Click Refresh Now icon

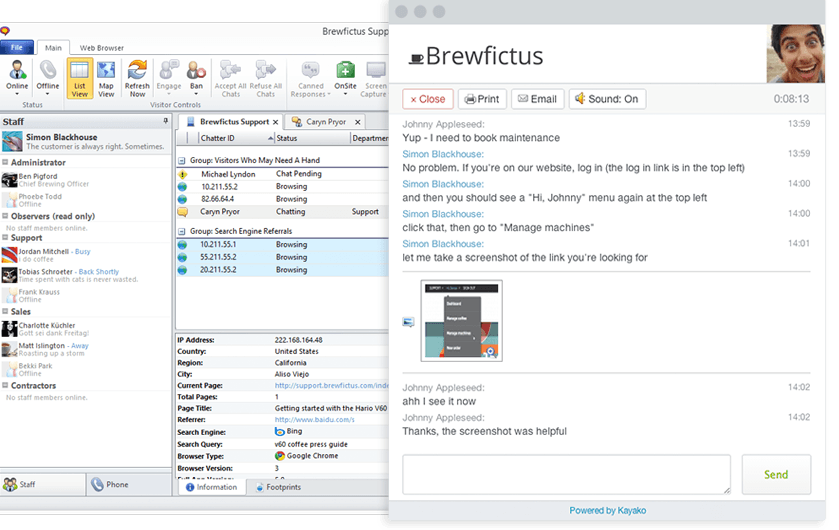138,70
